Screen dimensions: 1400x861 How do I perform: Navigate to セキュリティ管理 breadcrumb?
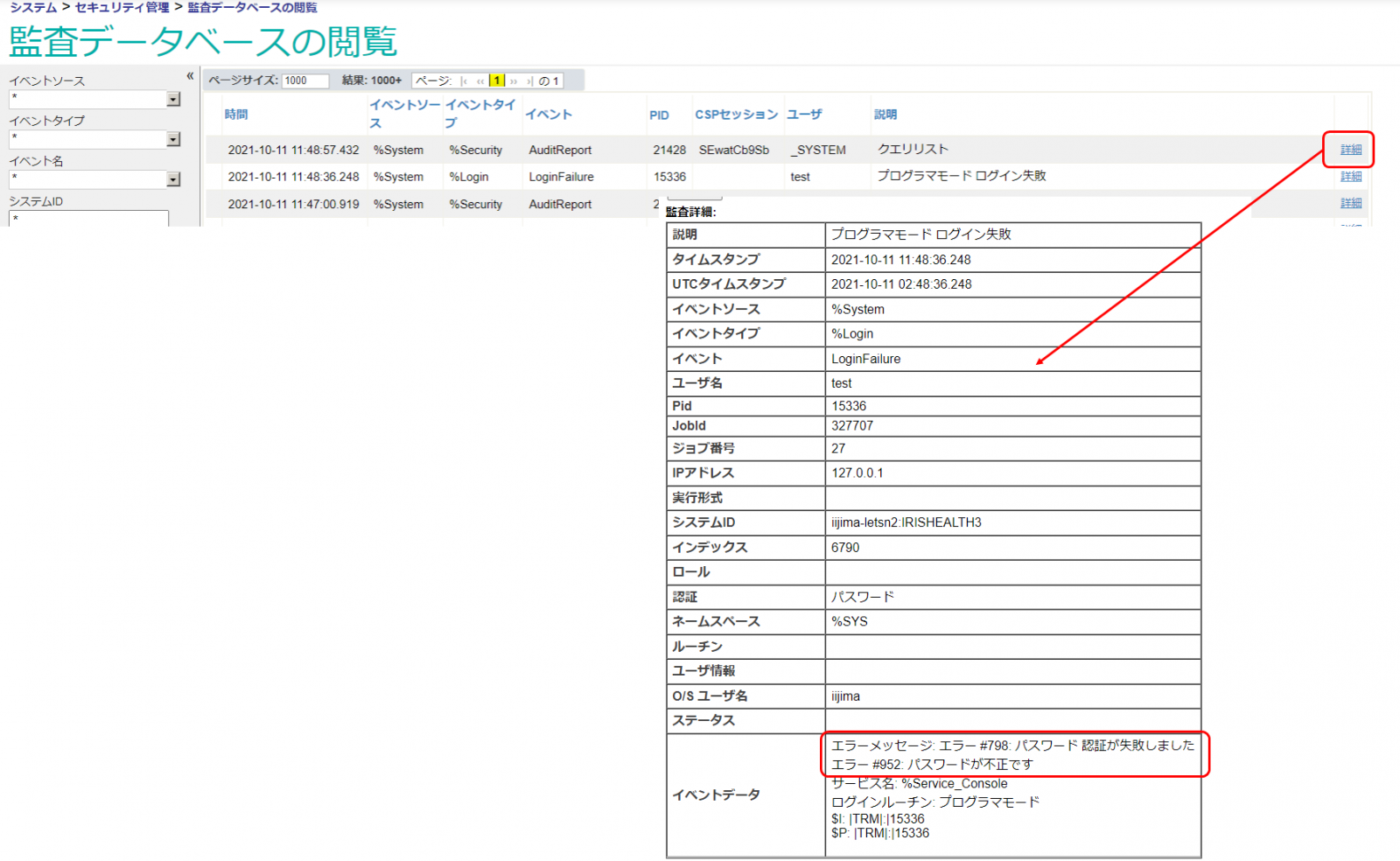(x=122, y=8)
